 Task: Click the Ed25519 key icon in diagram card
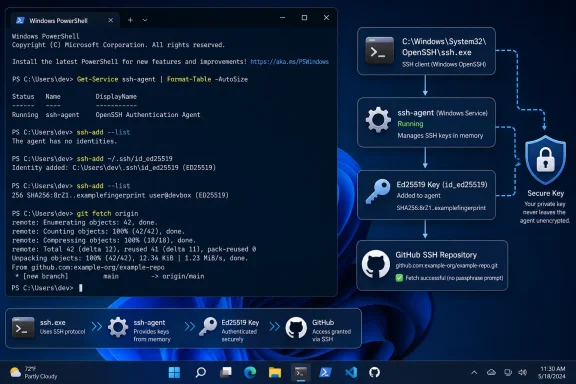(378, 191)
